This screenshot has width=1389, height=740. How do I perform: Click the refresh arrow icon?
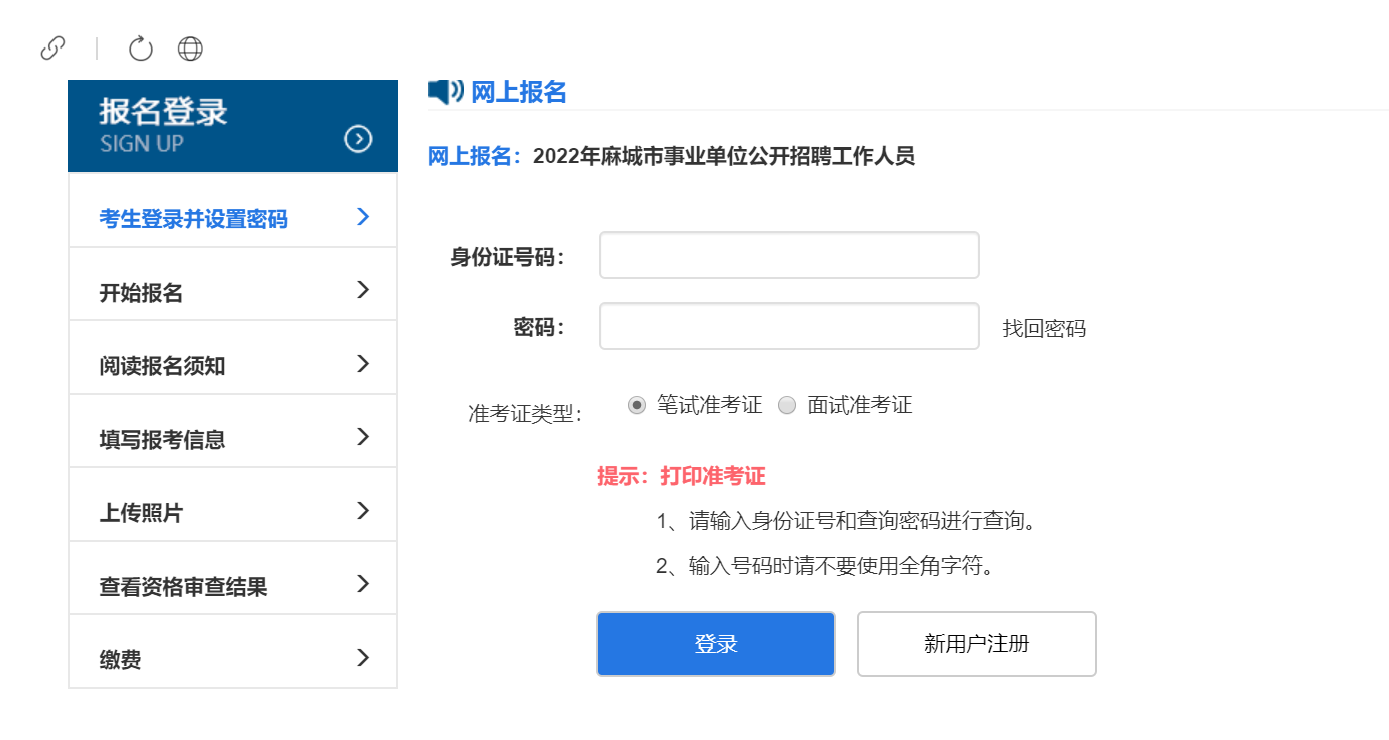[141, 48]
